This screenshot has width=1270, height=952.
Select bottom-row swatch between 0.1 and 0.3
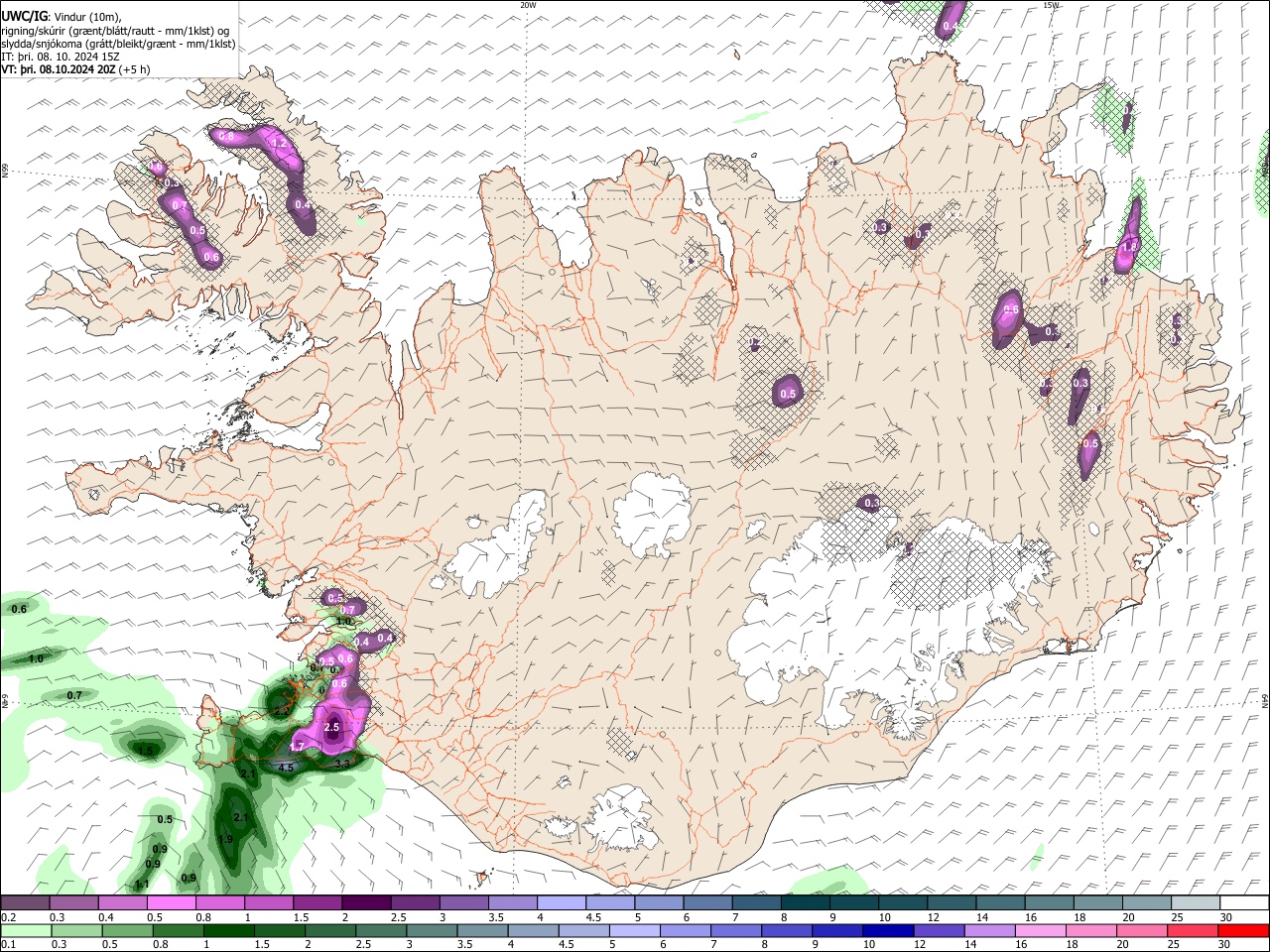28,930
